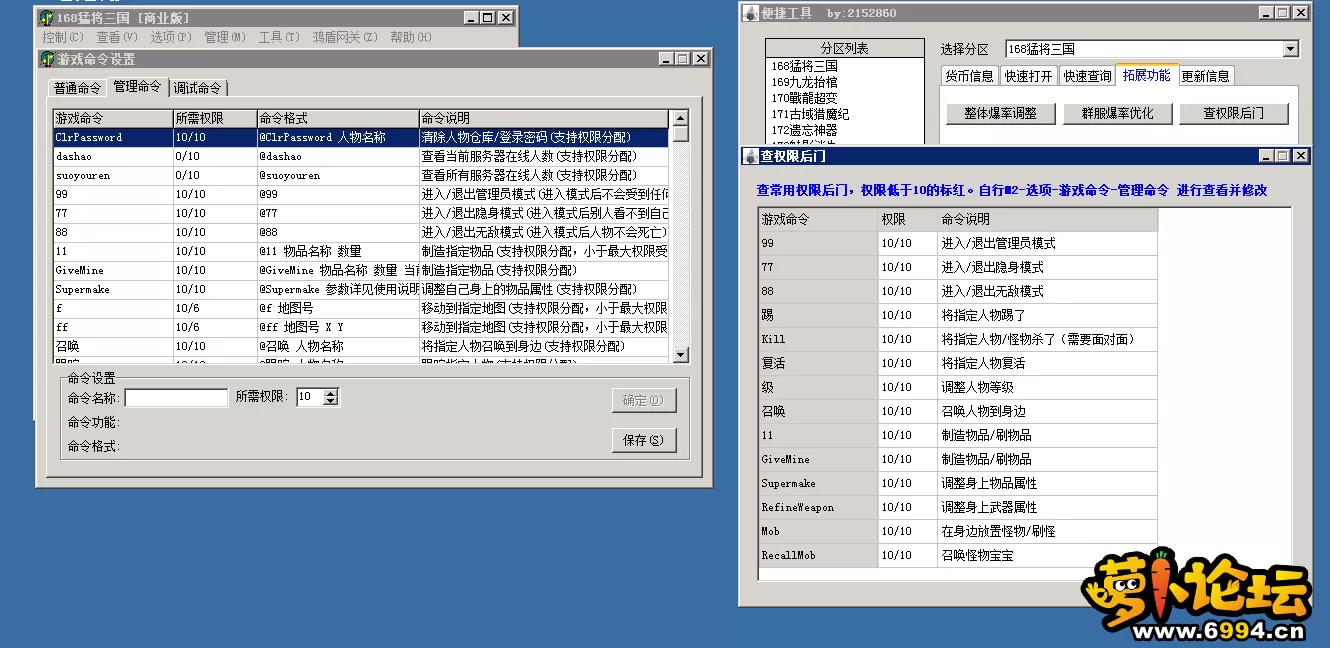Switch to the 更新信息 tab
Screen dimensions: 1330x648
coord(1206,76)
